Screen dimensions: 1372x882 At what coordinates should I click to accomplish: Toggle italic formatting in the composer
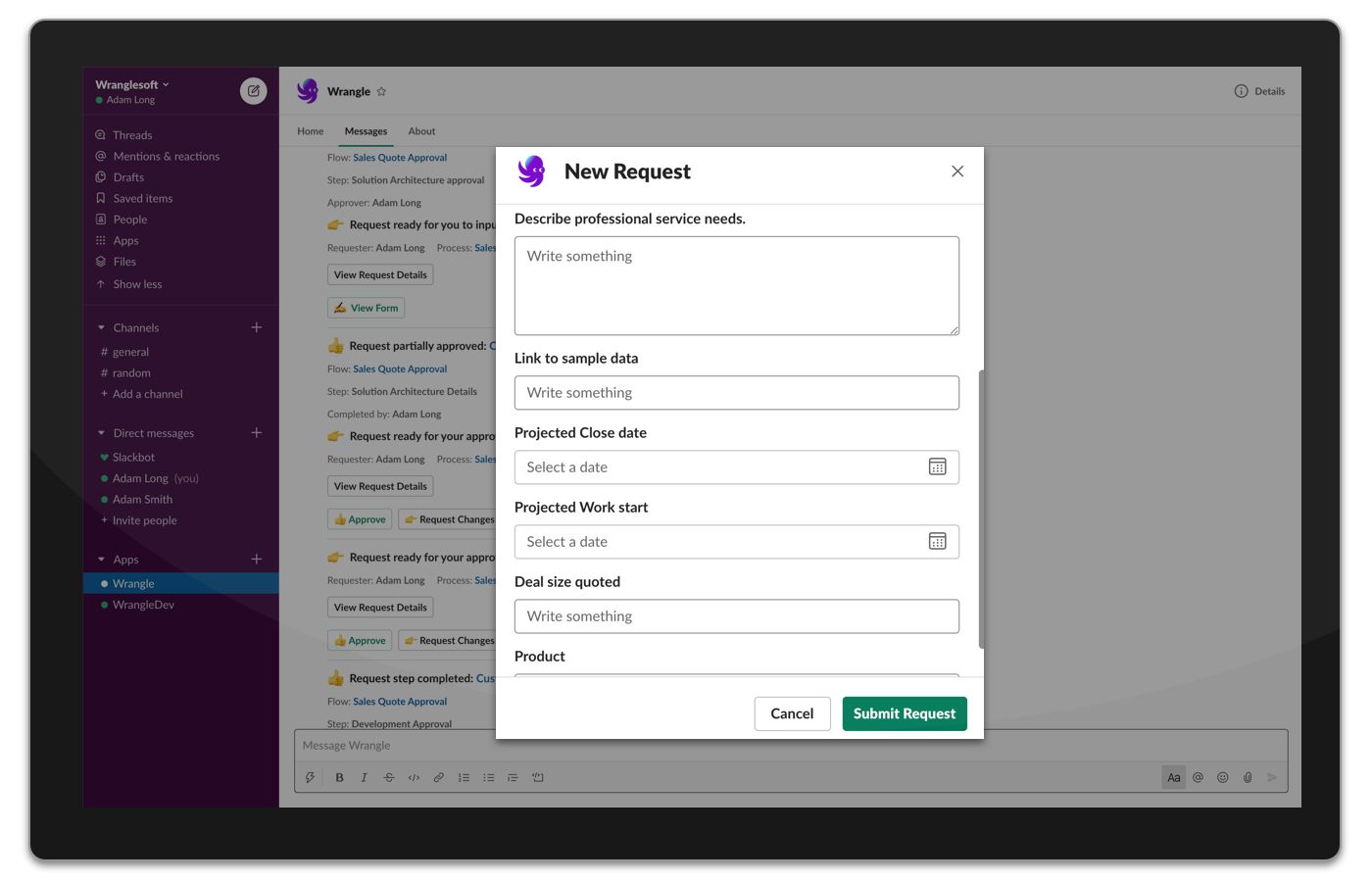point(364,776)
